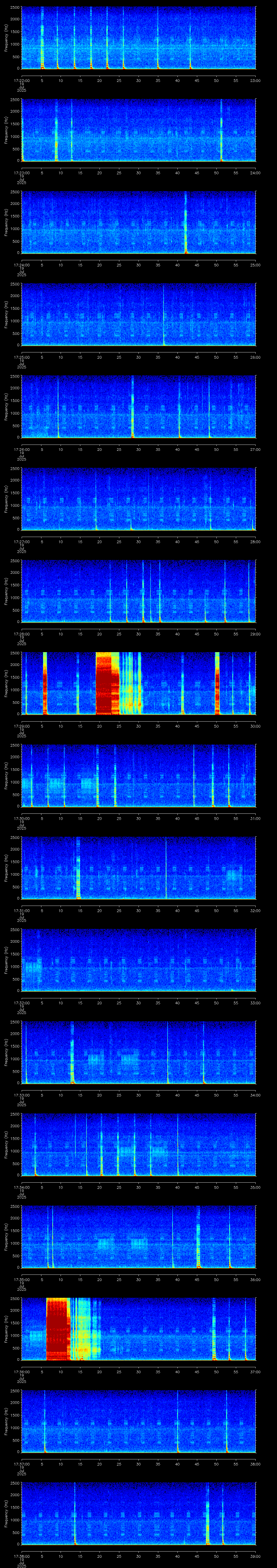Open the 17:34:00 spectrogram panel
The width and height of the screenshot is (277, 1568).
tap(139, 1144)
